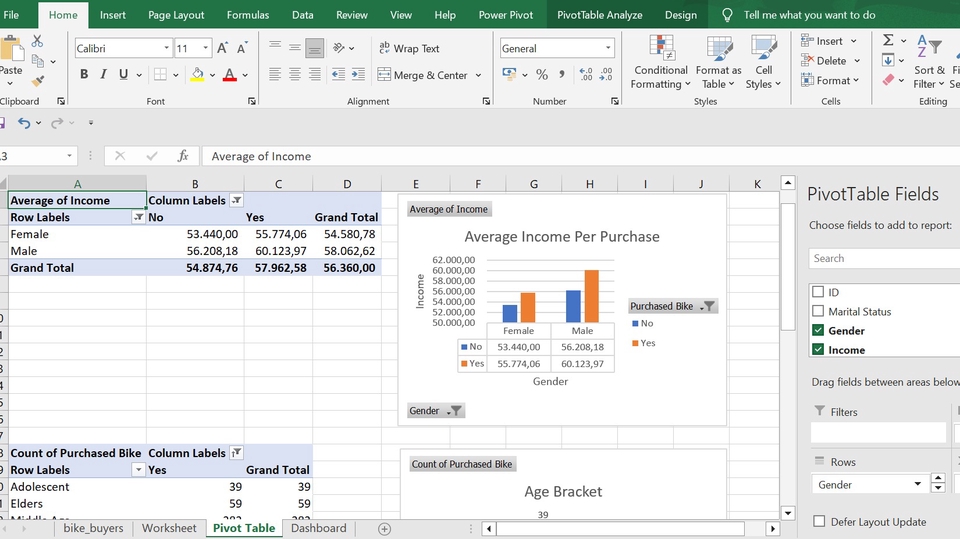Open the Insert ribbon tab
960x539 pixels.
[113, 15]
